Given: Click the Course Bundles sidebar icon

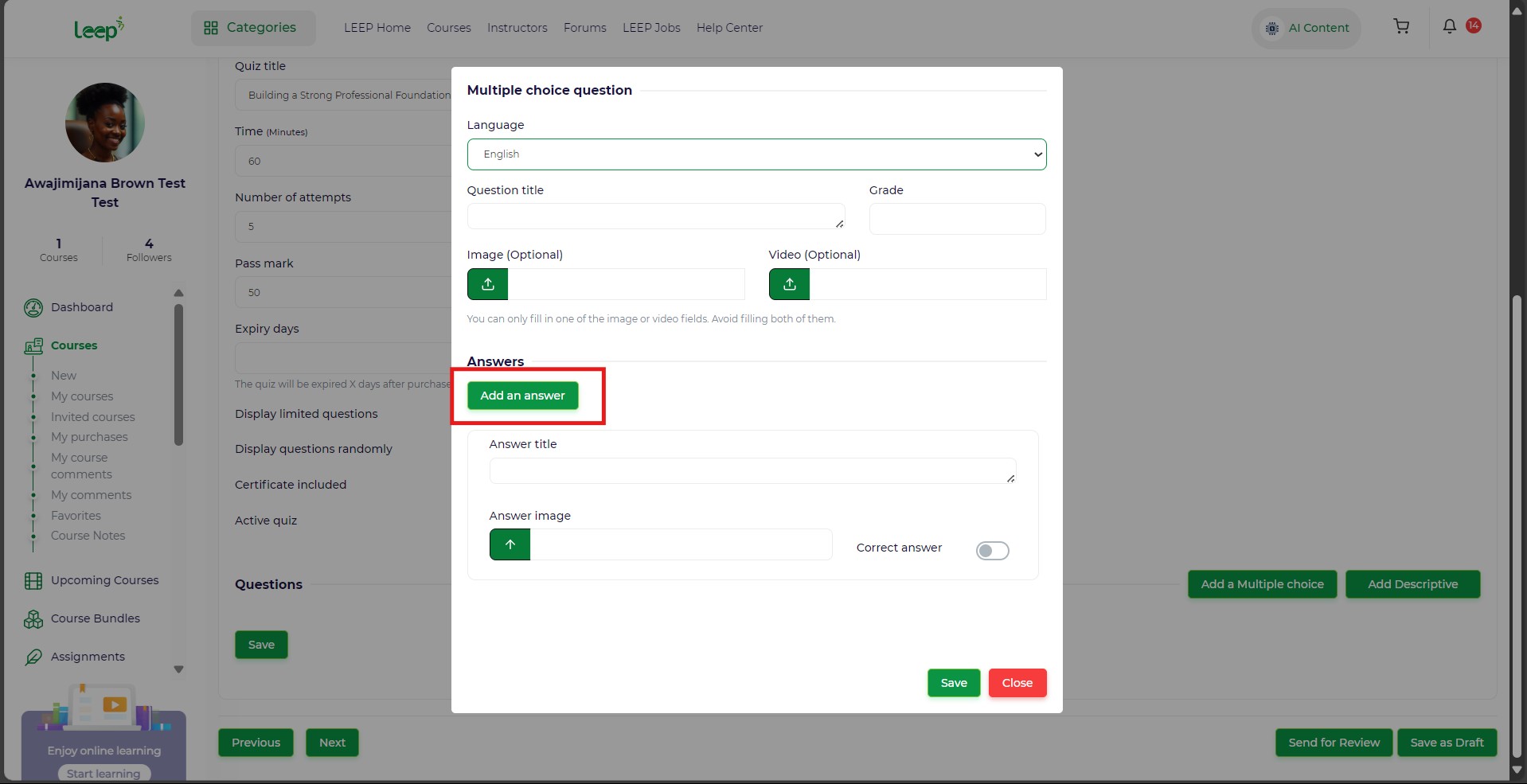Looking at the screenshot, I should [x=33, y=619].
